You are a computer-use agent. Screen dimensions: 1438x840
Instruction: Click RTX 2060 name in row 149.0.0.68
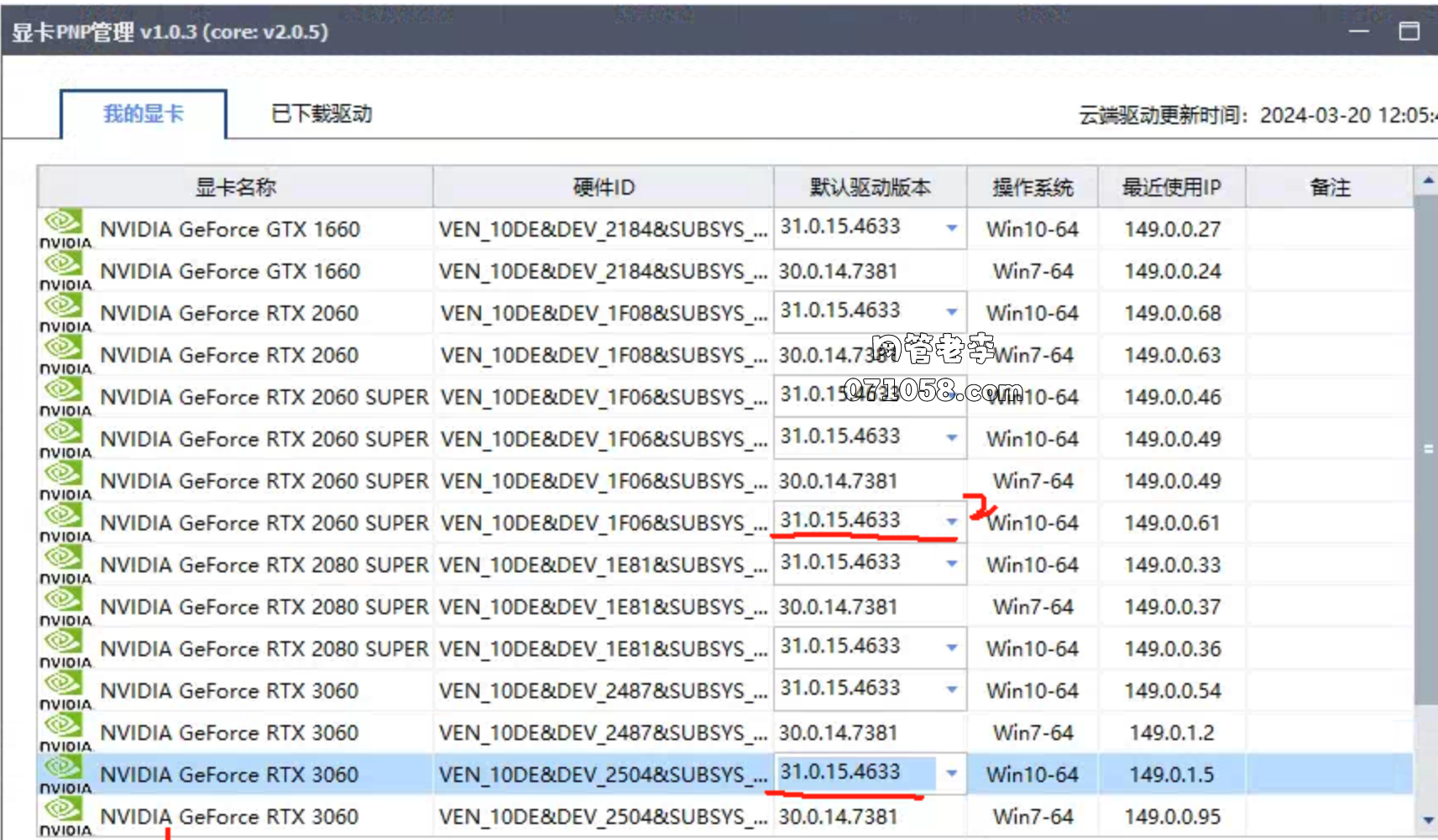[x=229, y=313]
